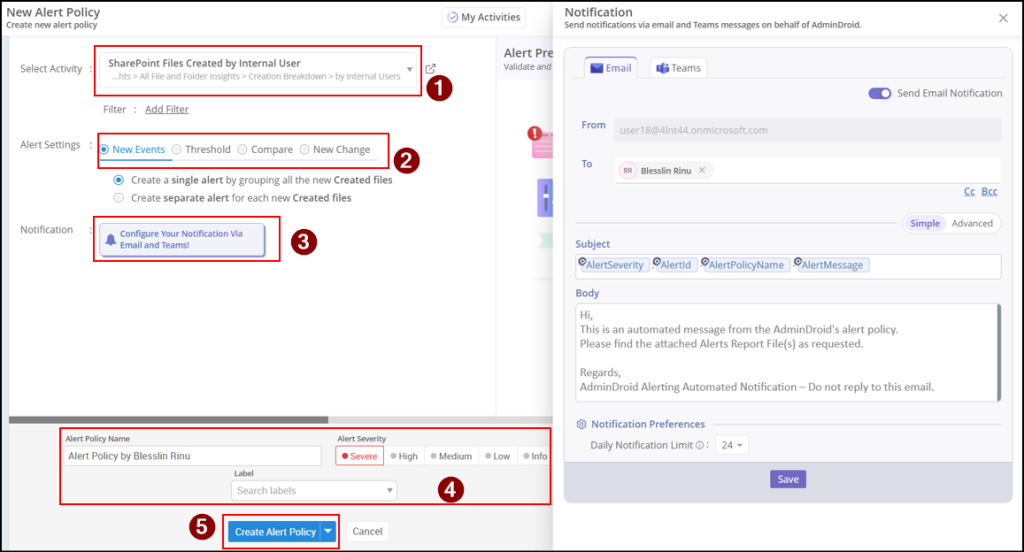Click the bell icon in notification button
Screen dimensions: 1024x552
pos(110,240)
